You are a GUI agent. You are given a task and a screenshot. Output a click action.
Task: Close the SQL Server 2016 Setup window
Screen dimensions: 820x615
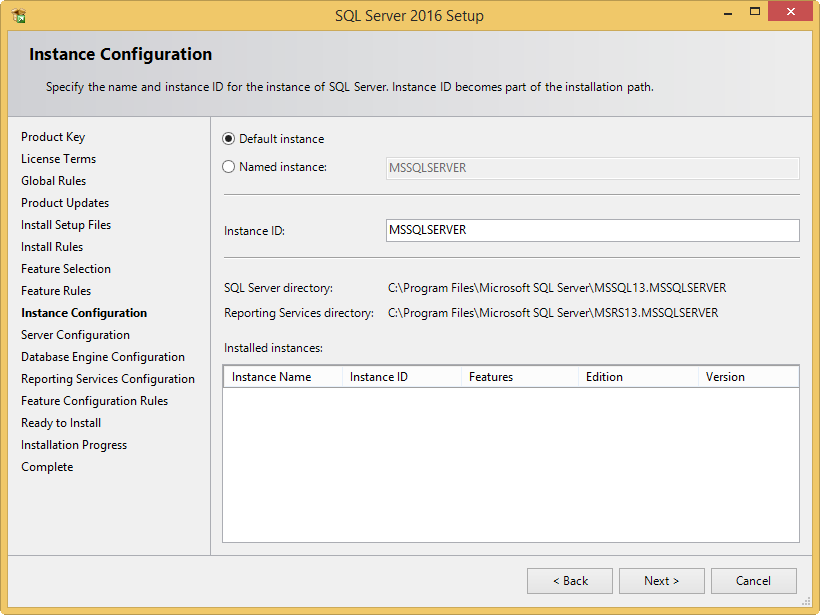[x=790, y=12]
